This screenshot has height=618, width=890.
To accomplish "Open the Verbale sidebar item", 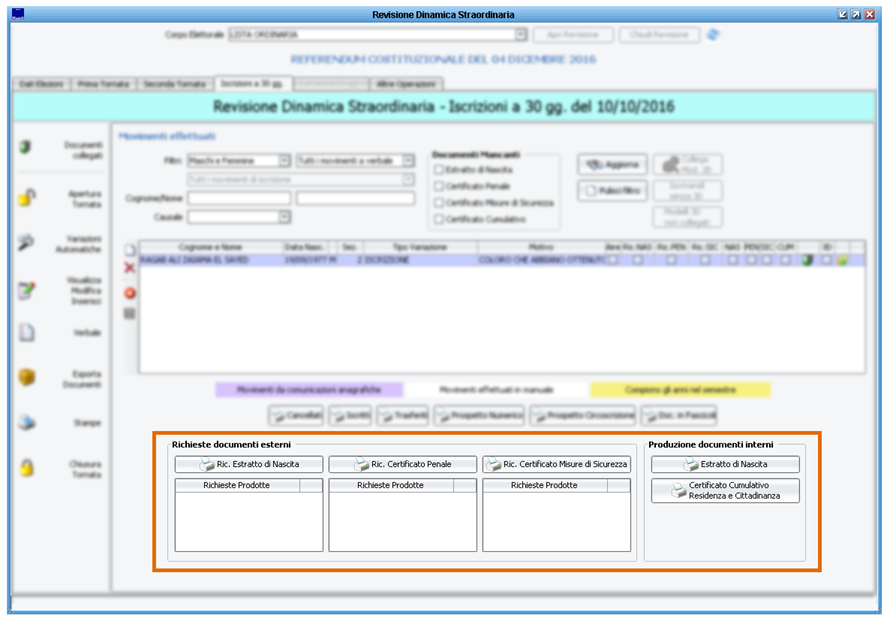I will (61, 332).
